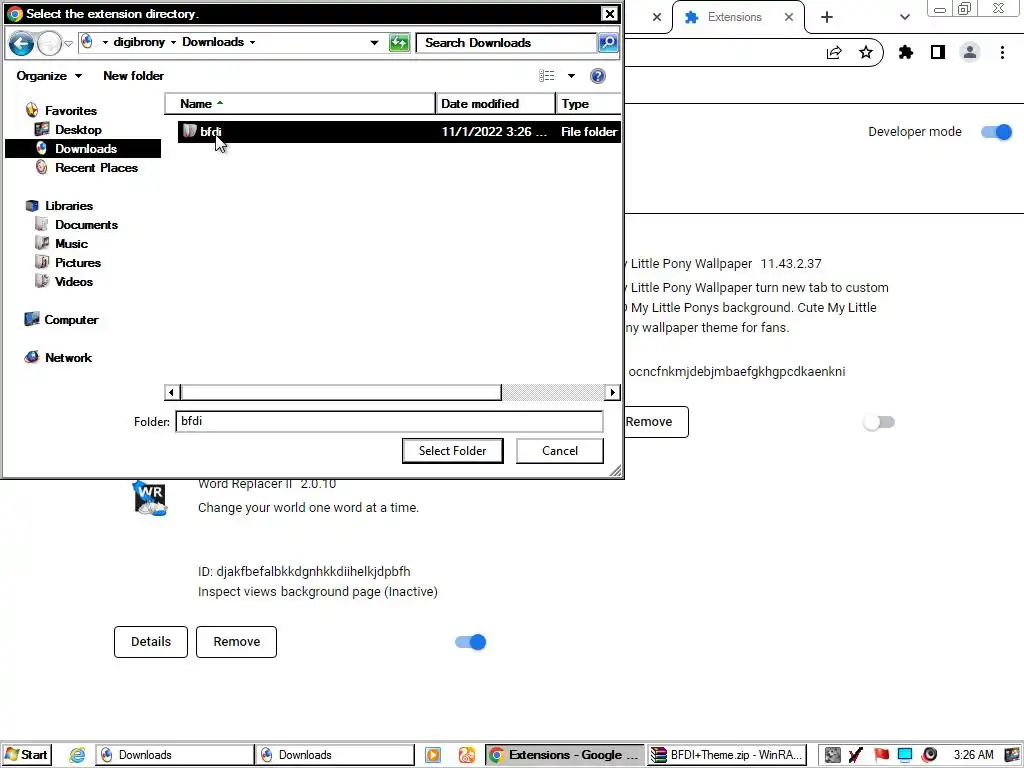The image size is (1024, 768).
Task: Open the address bar history dropdown
Action: (374, 42)
